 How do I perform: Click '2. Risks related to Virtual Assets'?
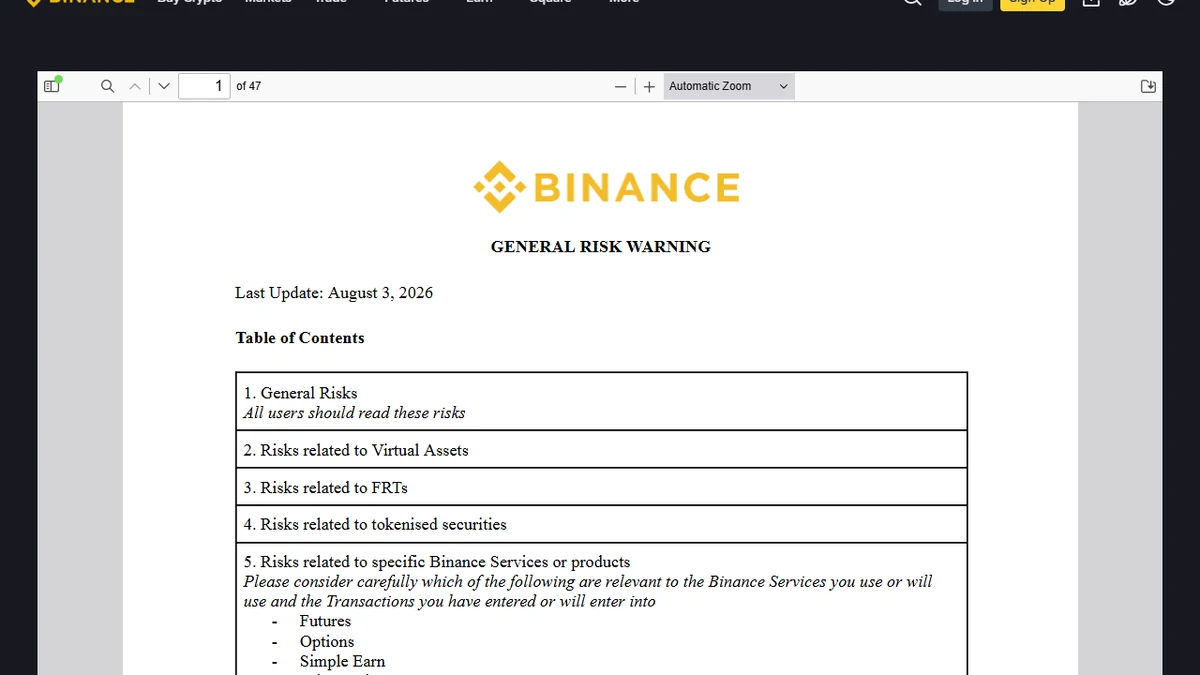coord(356,450)
